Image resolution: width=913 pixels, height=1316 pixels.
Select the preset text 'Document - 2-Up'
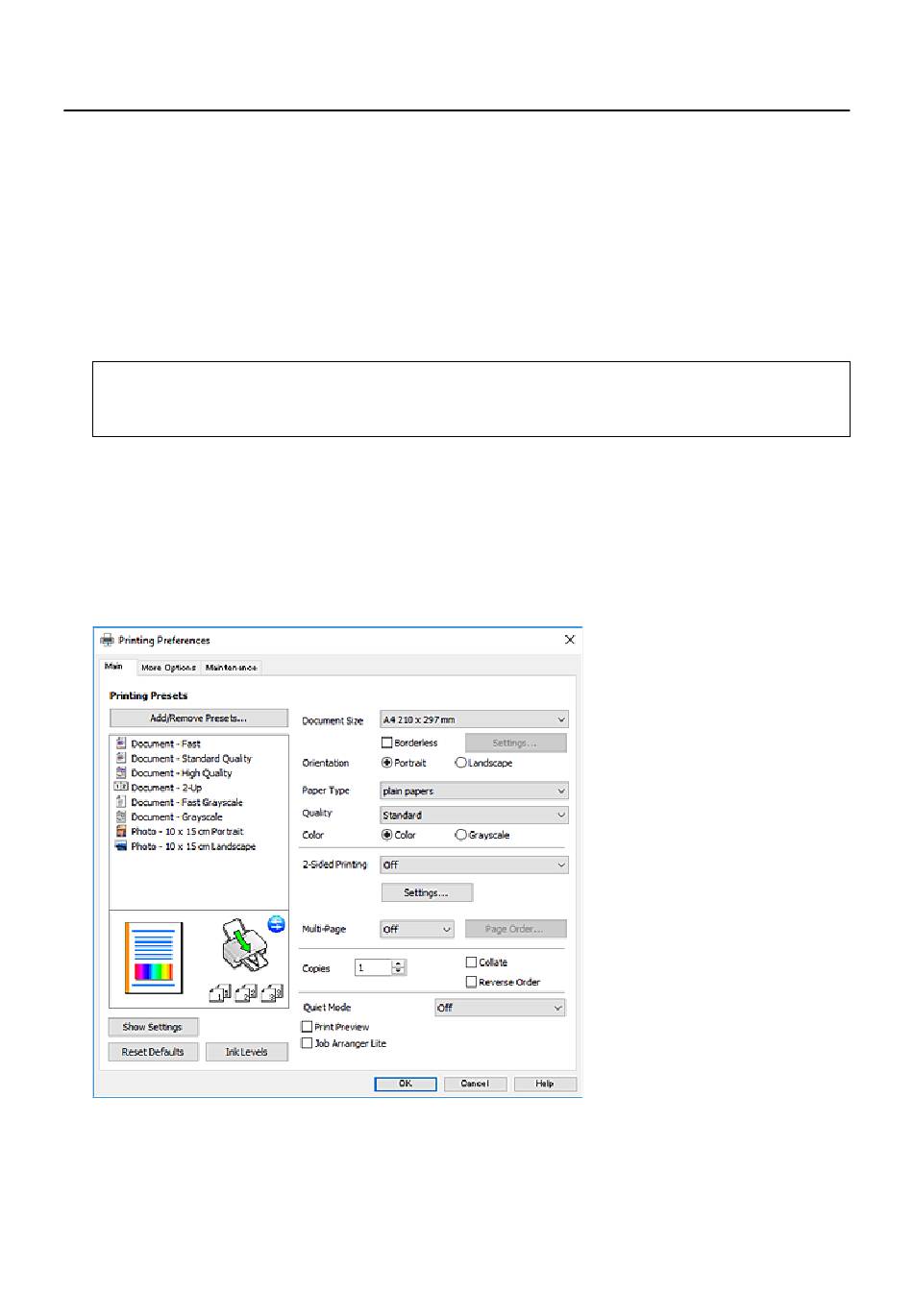[x=166, y=788]
